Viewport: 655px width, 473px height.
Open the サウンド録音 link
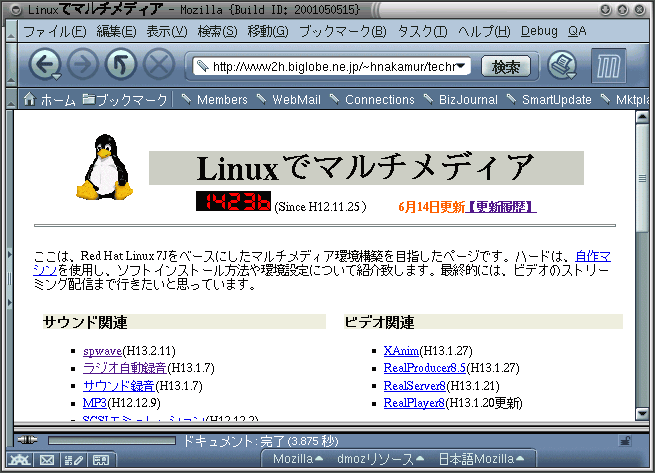pyautogui.click(x=119, y=385)
